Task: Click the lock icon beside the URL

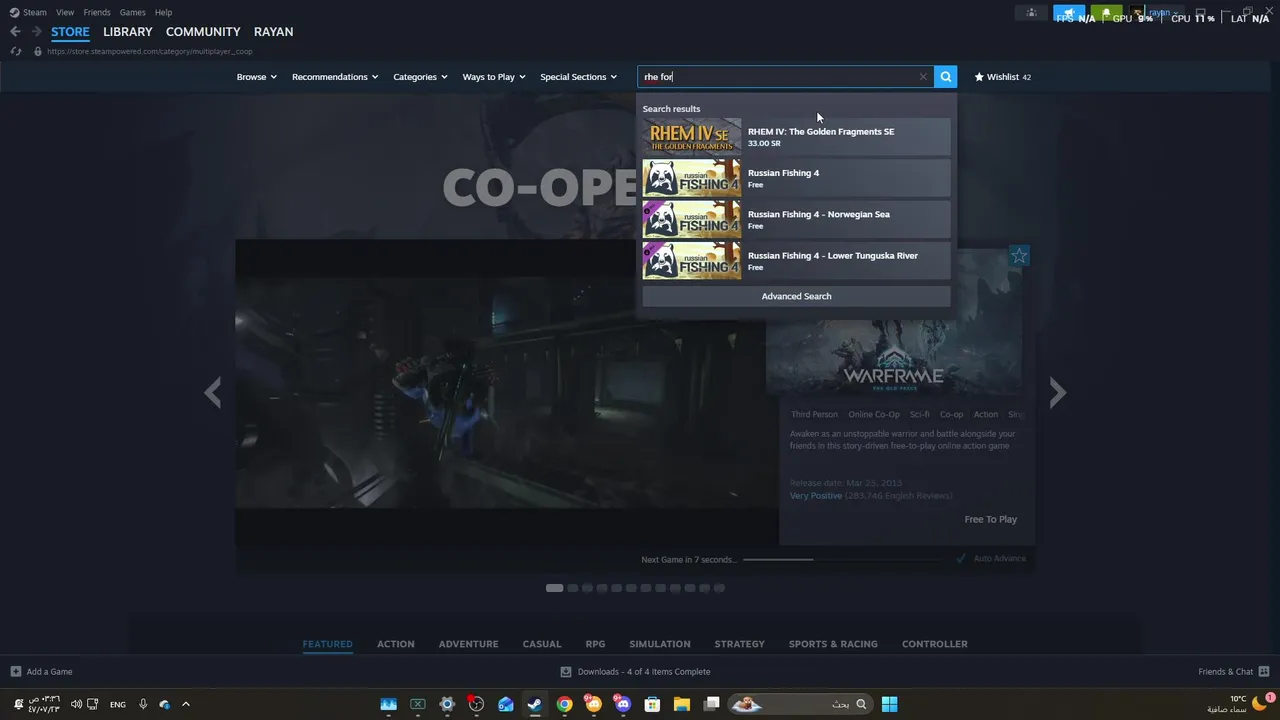Action: pyautogui.click(x=38, y=51)
